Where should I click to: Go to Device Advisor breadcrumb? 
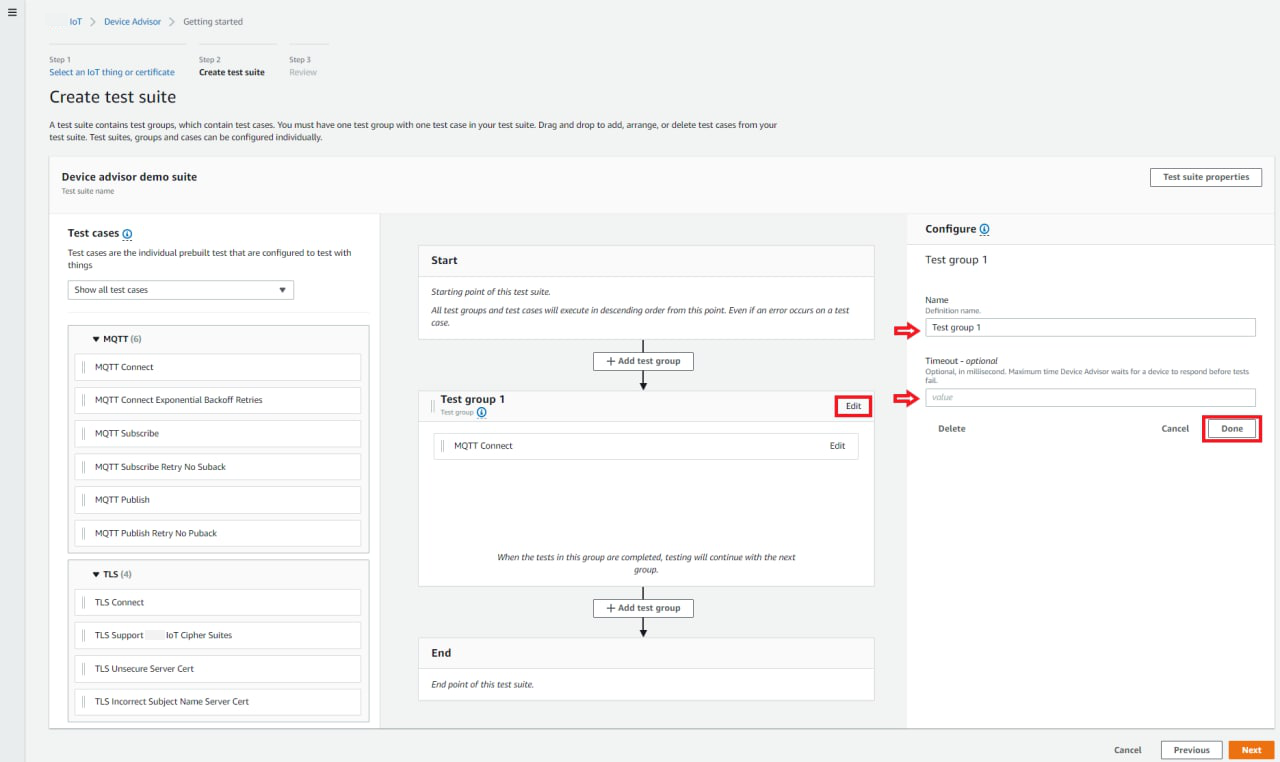point(132,21)
